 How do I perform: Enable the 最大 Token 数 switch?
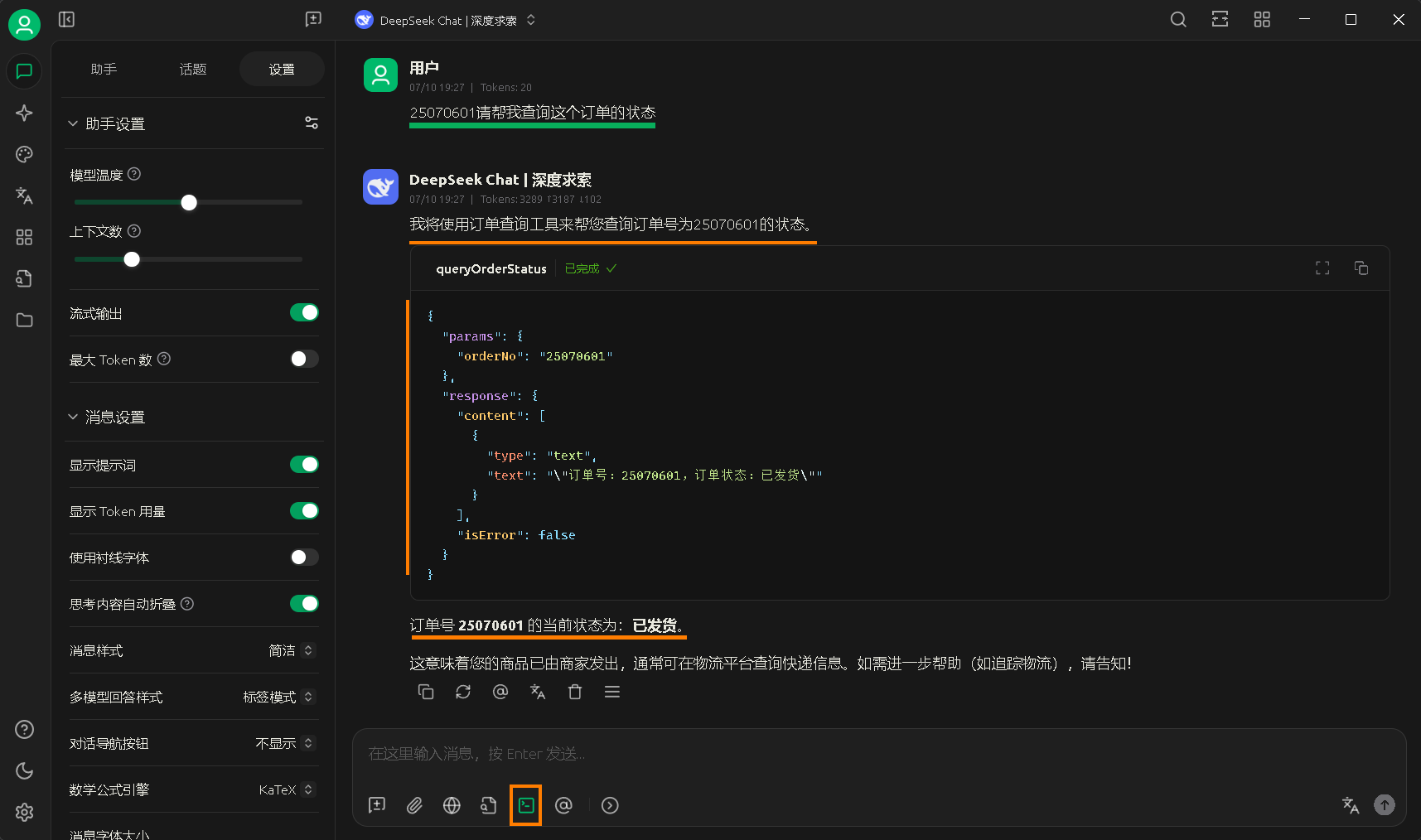pos(304,359)
